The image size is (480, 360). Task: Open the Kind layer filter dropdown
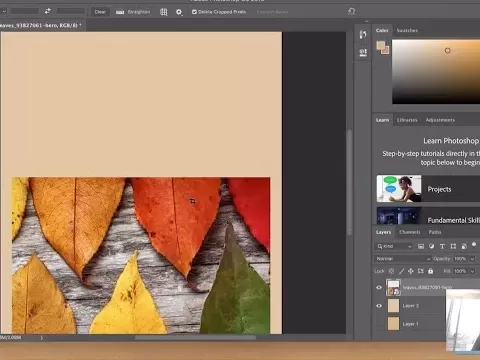pyautogui.click(x=394, y=246)
